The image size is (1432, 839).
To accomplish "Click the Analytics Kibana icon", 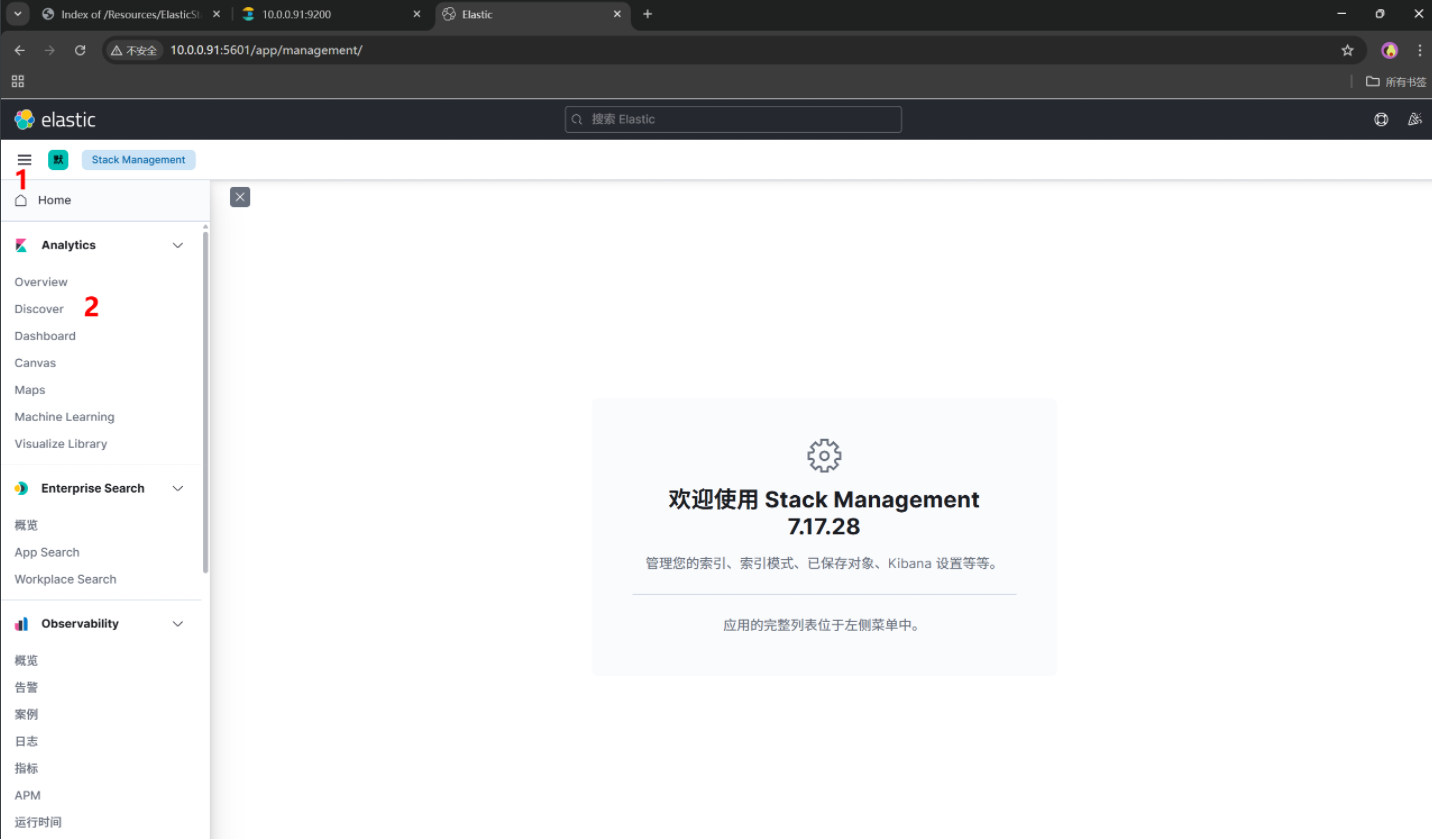I will pyautogui.click(x=21, y=245).
